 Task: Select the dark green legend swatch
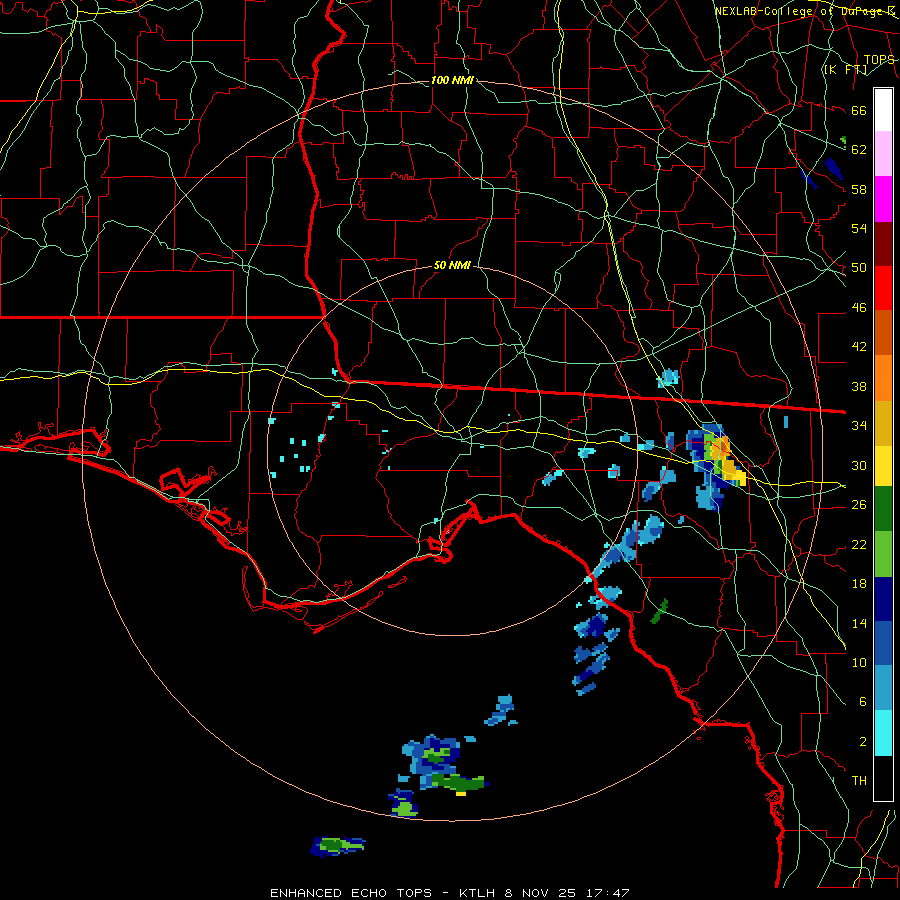pos(883,509)
